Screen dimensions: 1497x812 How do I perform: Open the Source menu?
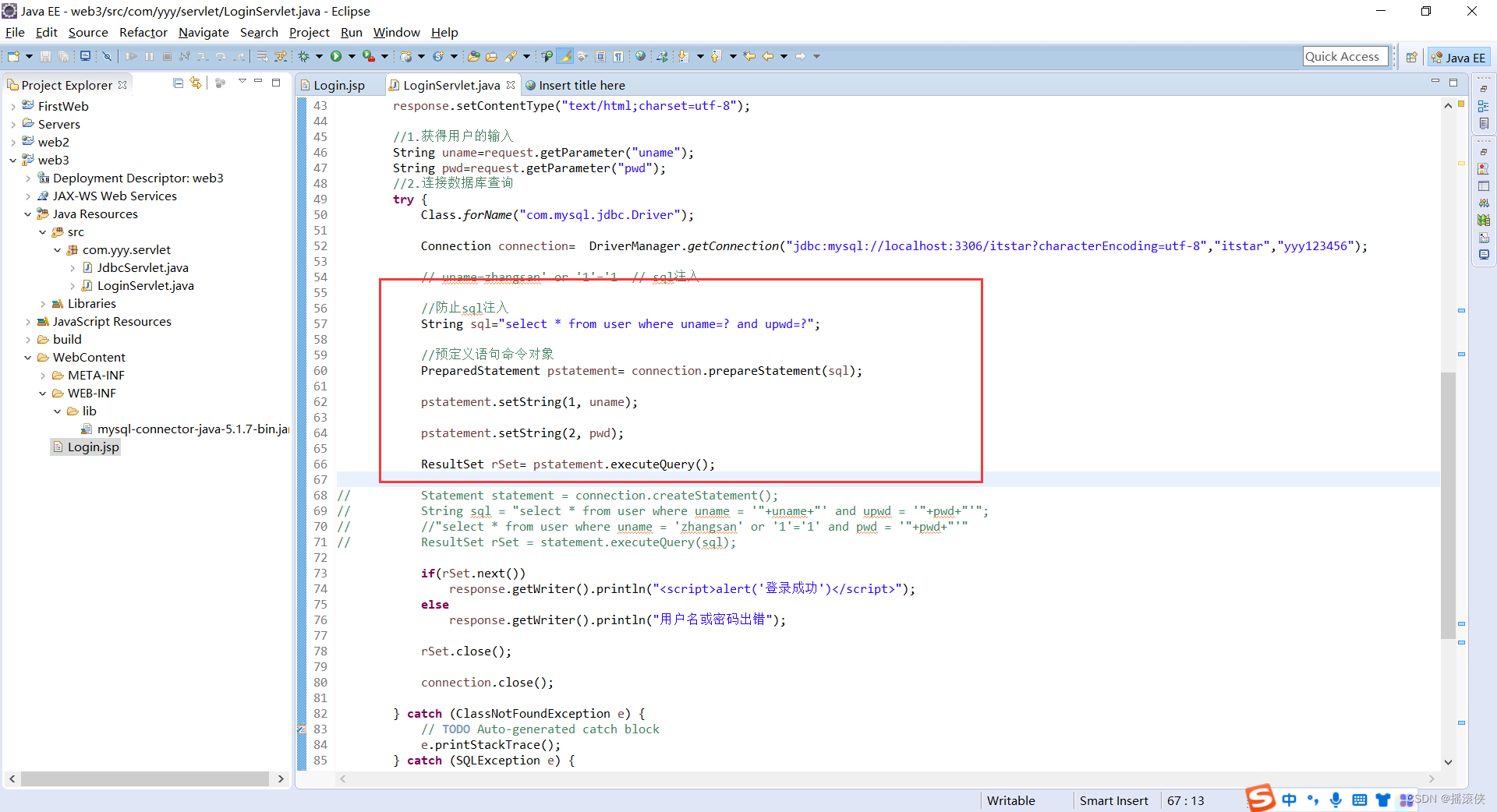pyautogui.click(x=88, y=32)
